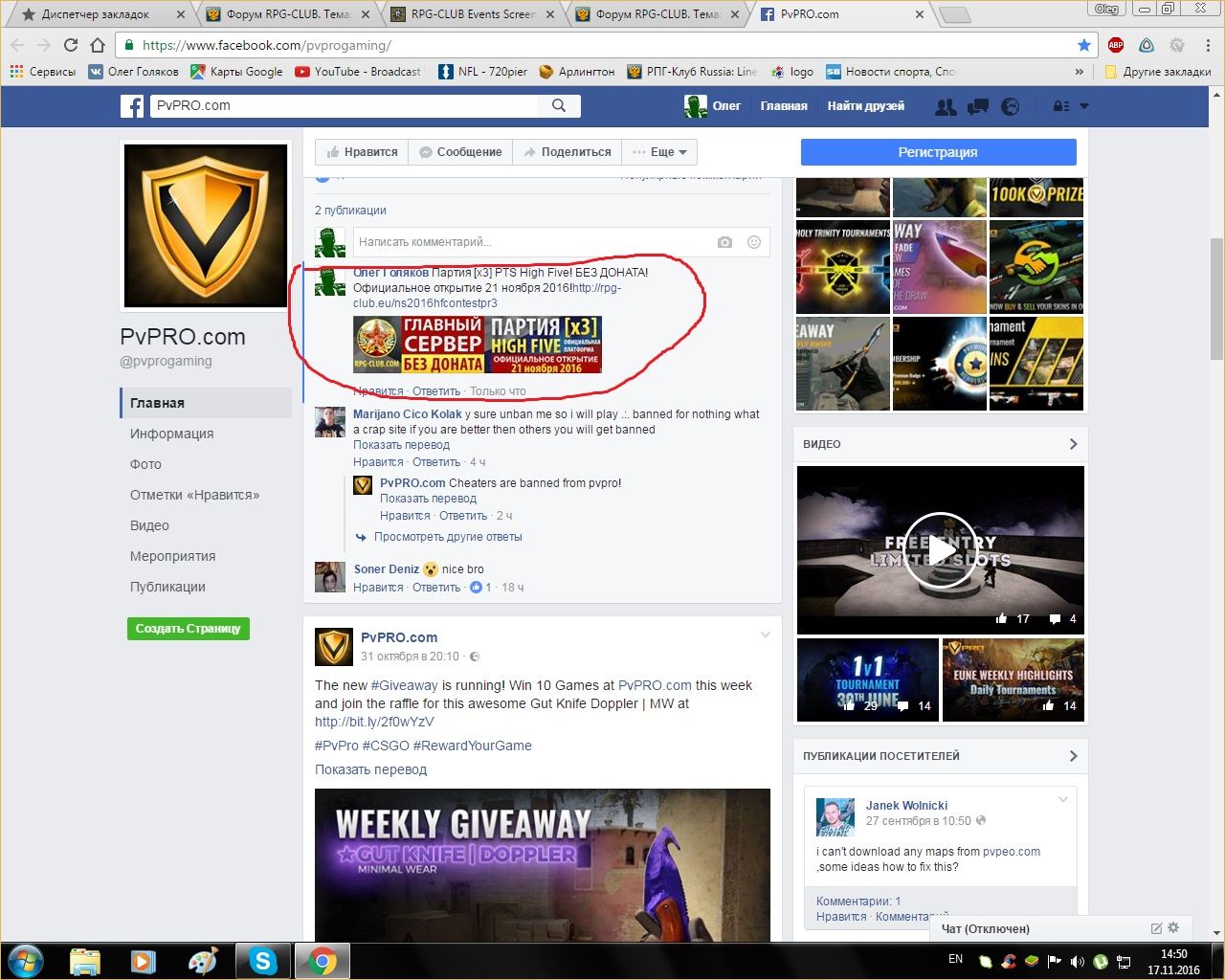Open the #Giveaway hashtag link
Image resolution: width=1225 pixels, height=980 pixels.
pos(404,685)
